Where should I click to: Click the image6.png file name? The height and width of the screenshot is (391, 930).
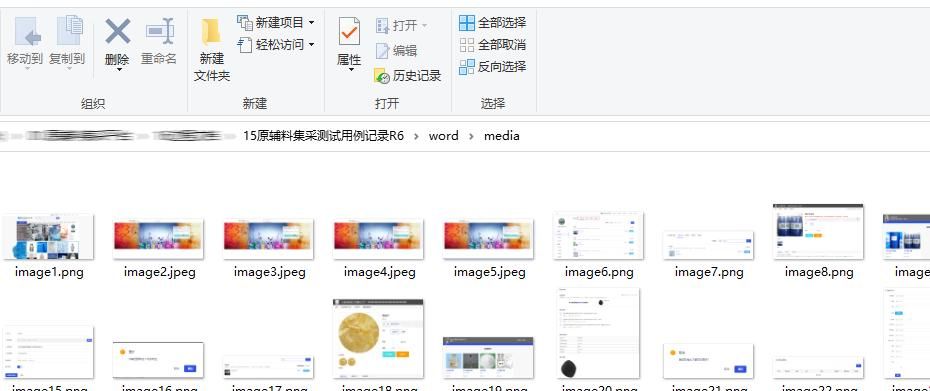point(599,272)
